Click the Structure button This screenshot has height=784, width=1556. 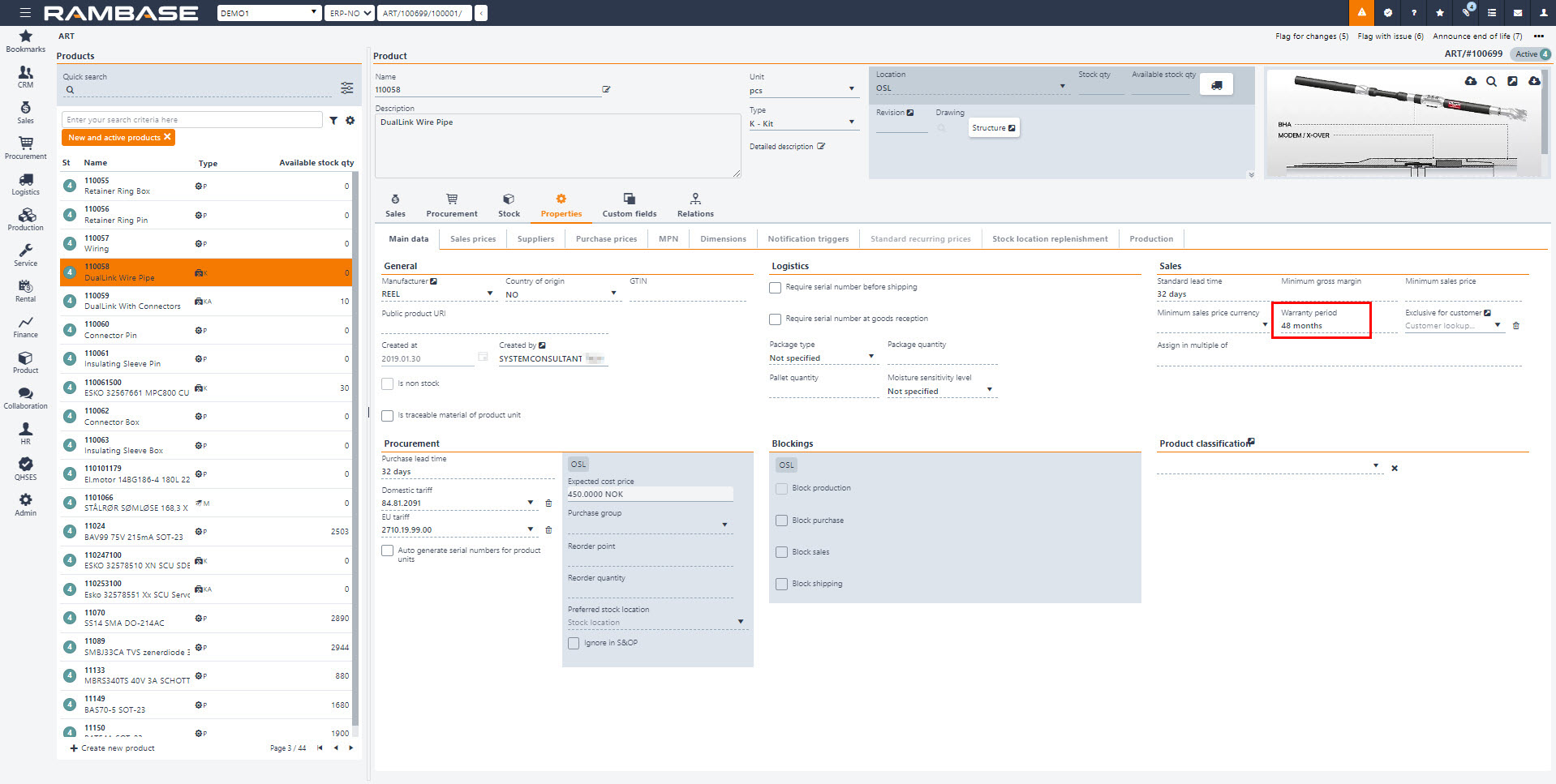pos(993,128)
